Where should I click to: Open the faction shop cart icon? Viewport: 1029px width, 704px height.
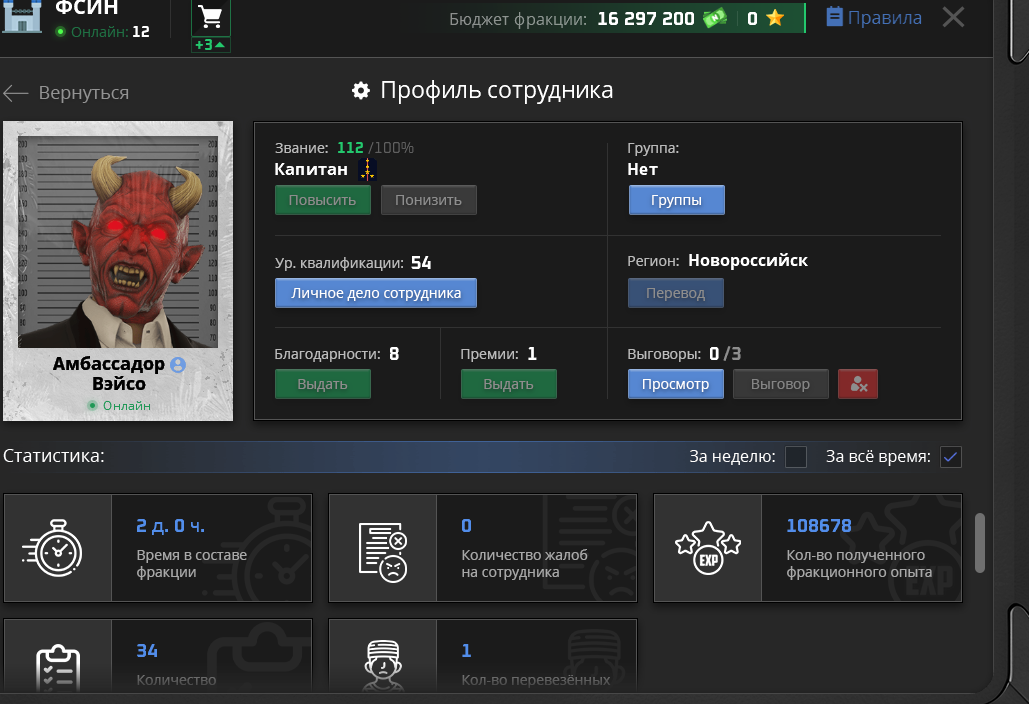(211, 18)
